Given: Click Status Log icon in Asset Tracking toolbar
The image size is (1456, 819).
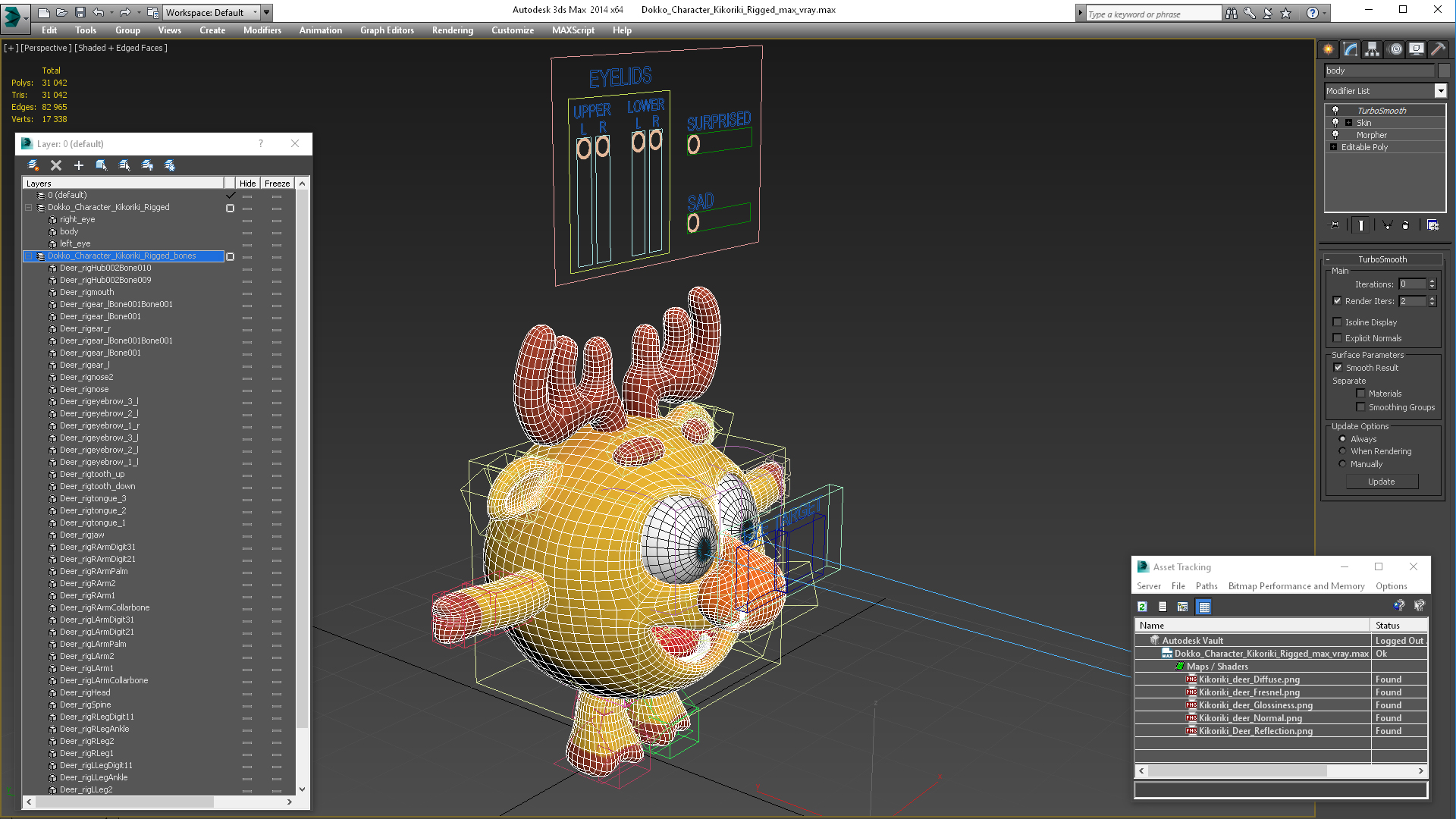Looking at the screenshot, I should tap(1163, 606).
